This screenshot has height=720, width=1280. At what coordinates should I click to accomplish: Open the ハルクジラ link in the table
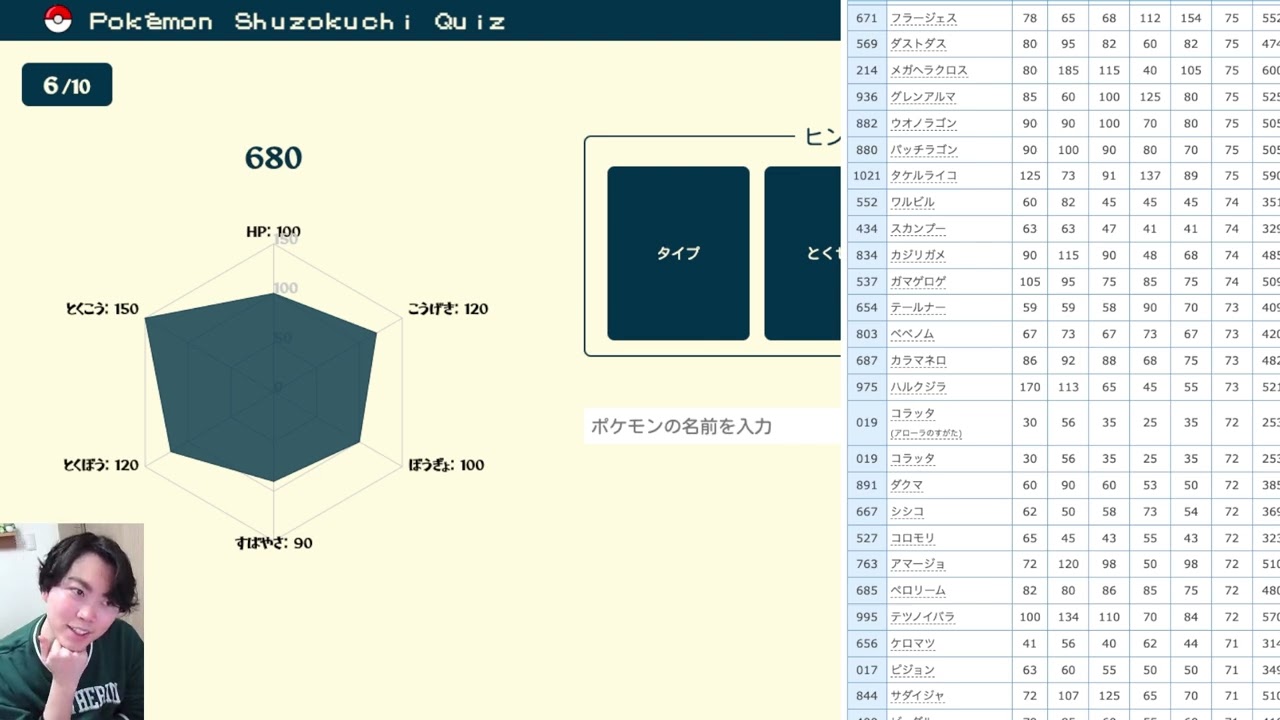(x=918, y=386)
